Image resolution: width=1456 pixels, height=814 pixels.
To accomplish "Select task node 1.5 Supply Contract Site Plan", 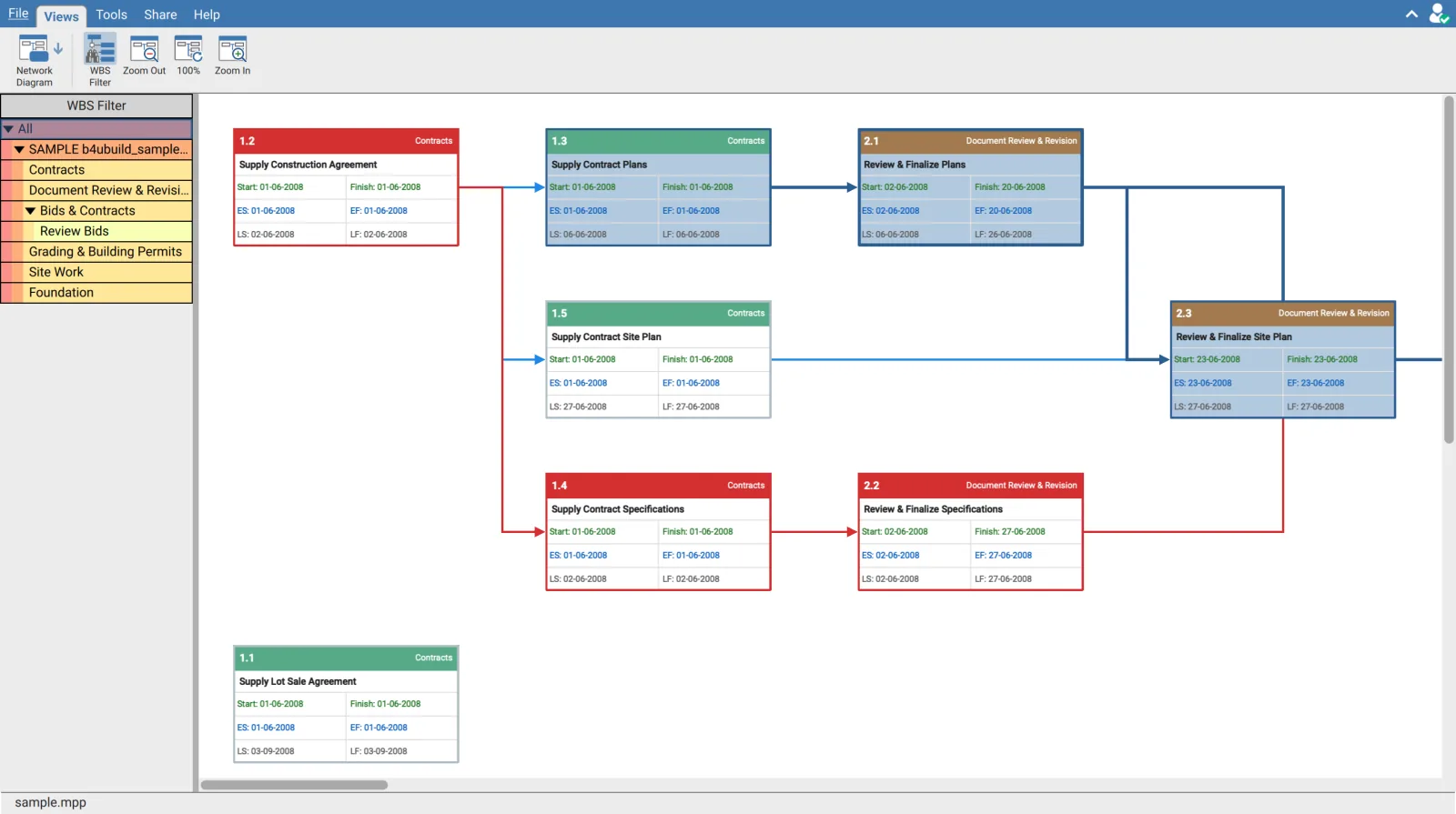I will [x=658, y=359].
